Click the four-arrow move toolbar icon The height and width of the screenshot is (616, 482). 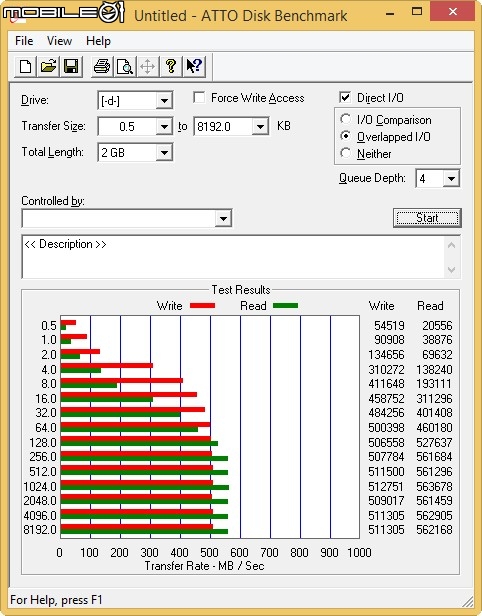pyautogui.click(x=148, y=66)
